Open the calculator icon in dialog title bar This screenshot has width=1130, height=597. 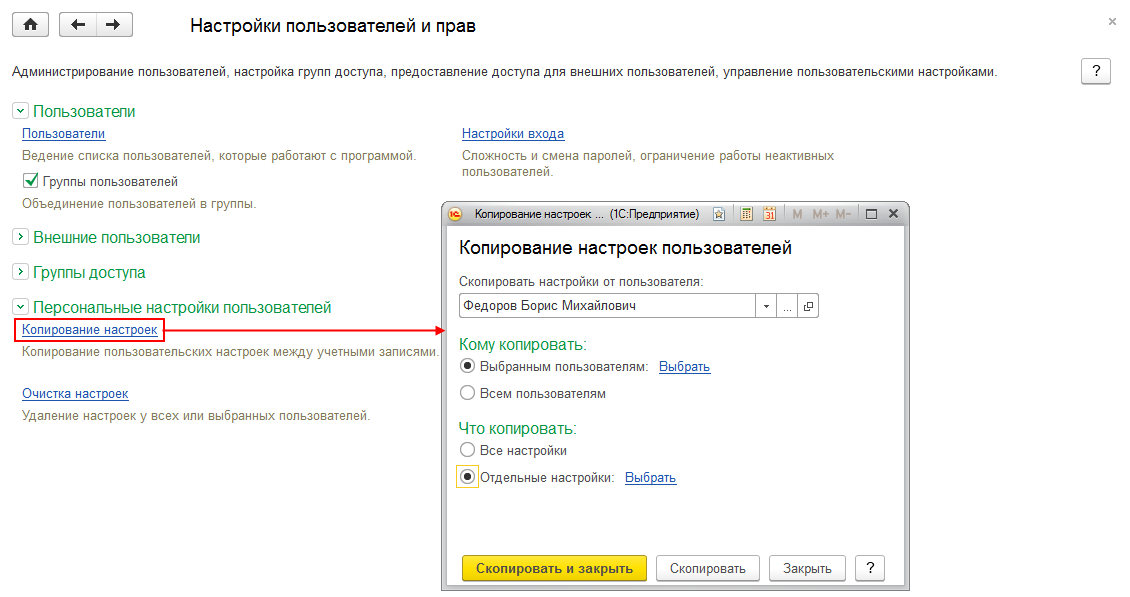[x=746, y=214]
